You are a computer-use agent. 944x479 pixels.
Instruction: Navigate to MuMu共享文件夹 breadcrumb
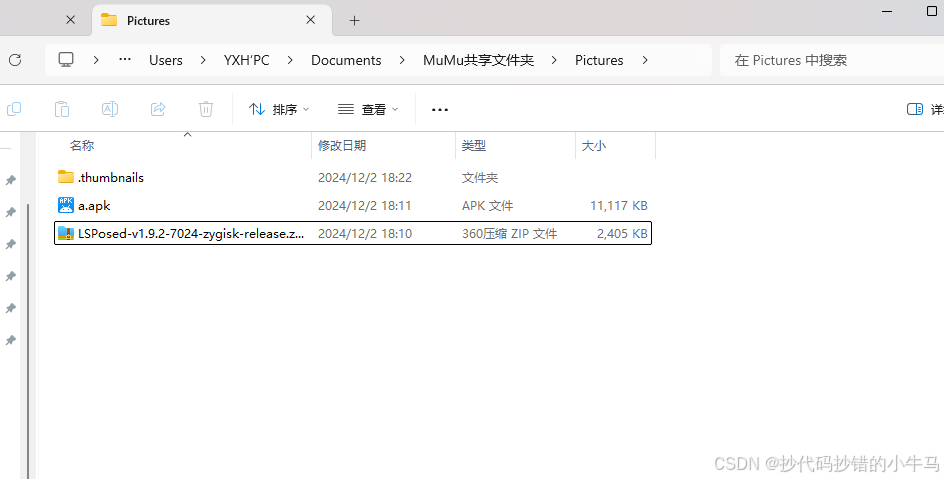point(478,60)
